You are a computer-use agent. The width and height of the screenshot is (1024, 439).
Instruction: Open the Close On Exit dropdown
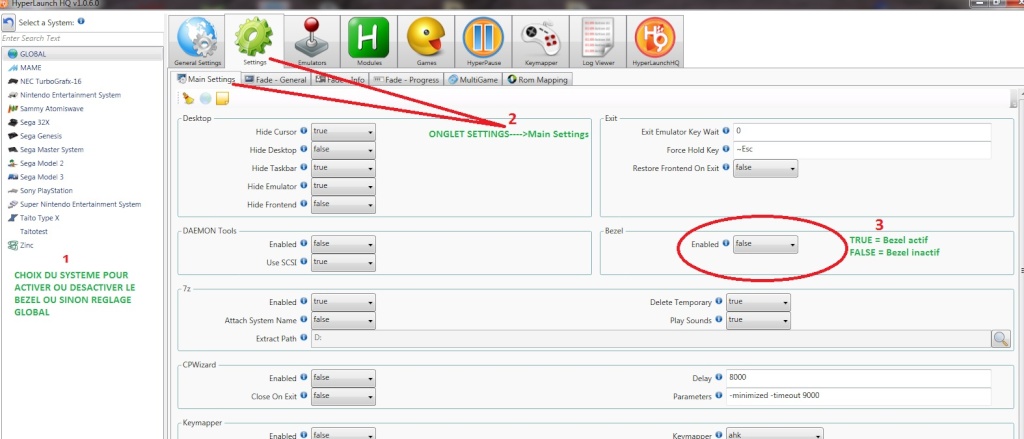343,397
